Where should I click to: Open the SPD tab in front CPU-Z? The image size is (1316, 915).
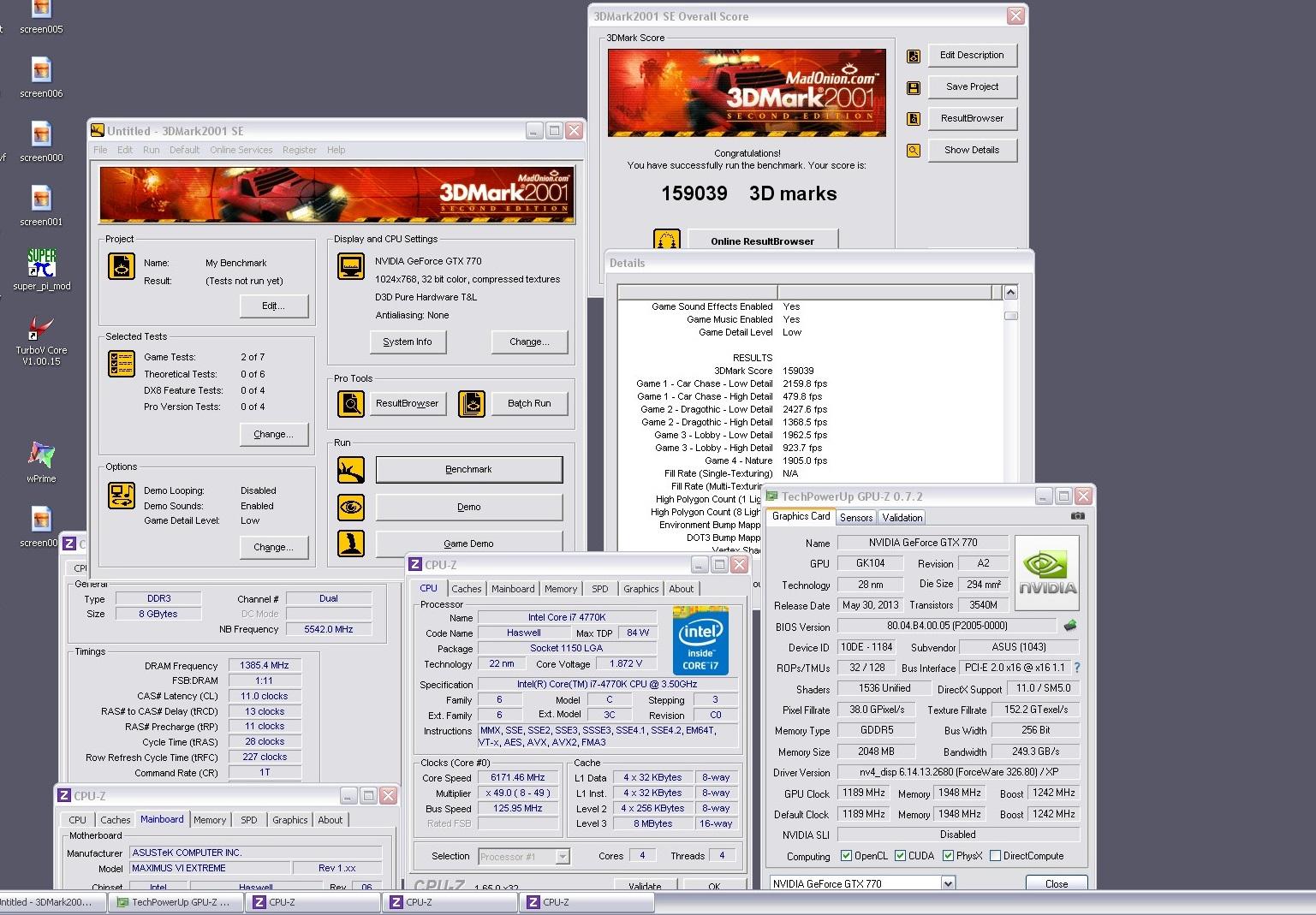click(x=600, y=589)
